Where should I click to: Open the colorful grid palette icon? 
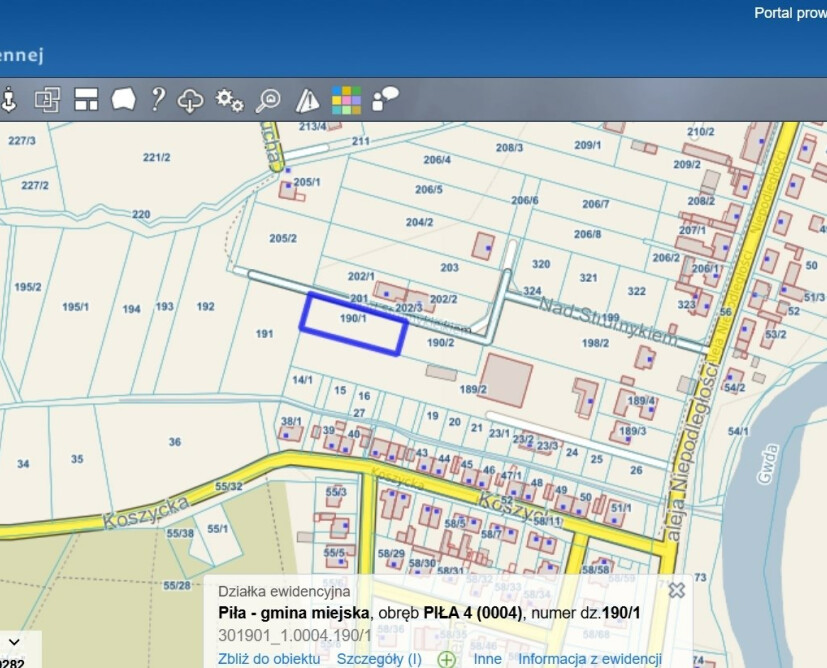(x=346, y=100)
